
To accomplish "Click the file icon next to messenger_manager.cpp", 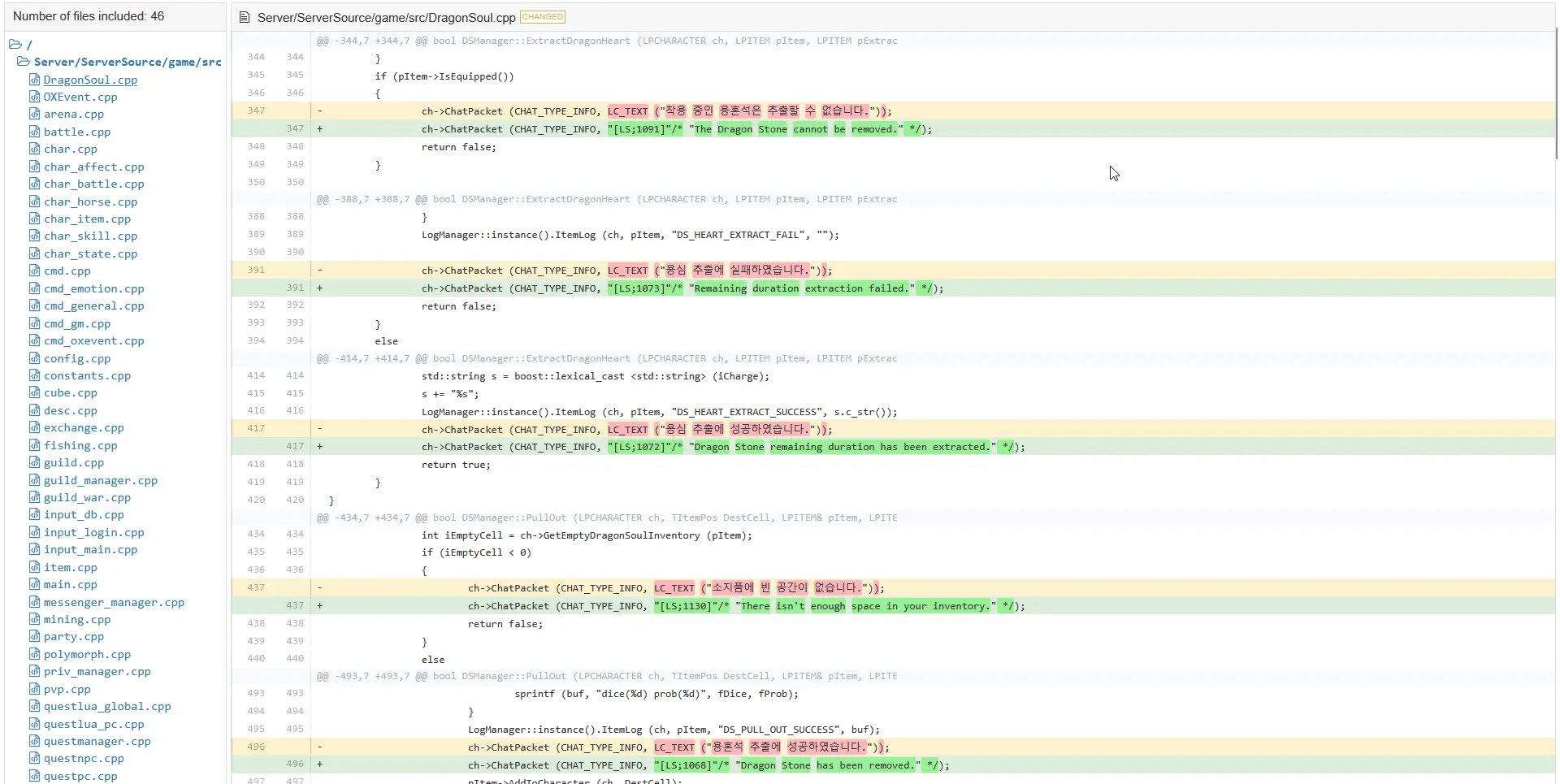I will (x=34, y=602).
